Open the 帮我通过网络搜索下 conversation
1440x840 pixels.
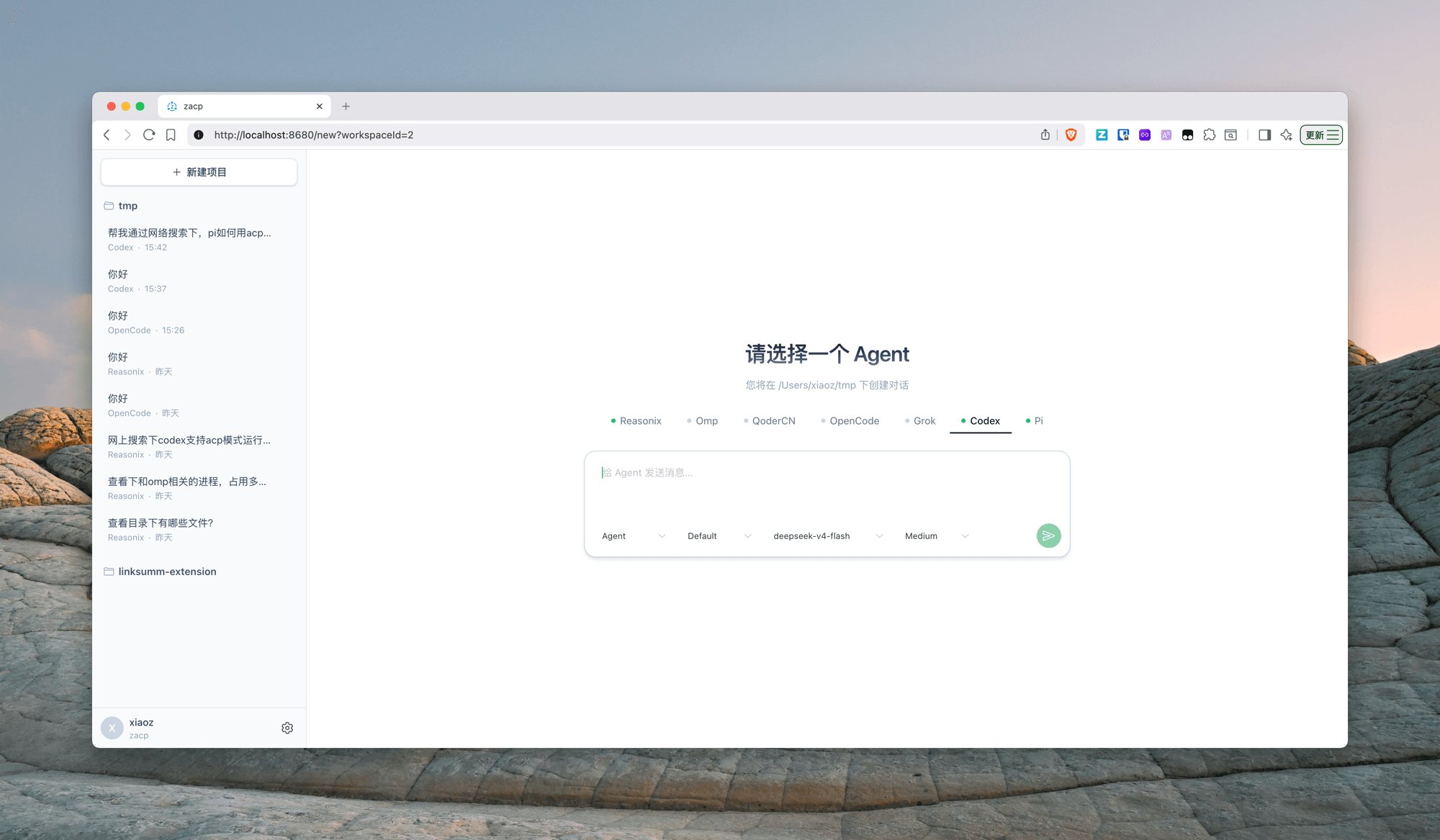pyautogui.click(x=199, y=239)
